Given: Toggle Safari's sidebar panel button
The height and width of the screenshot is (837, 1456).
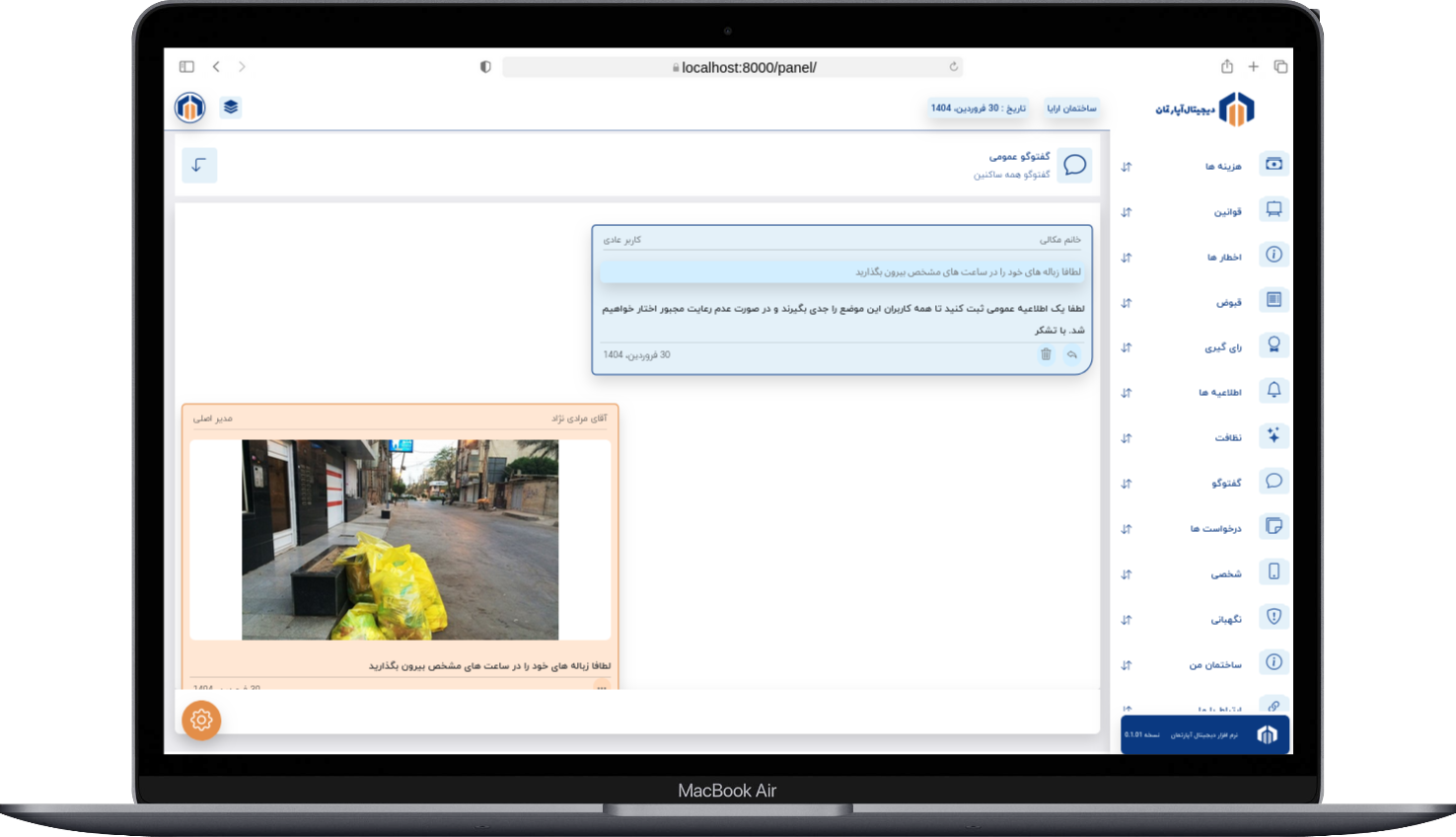Looking at the screenshot, I should click(186, 67).
